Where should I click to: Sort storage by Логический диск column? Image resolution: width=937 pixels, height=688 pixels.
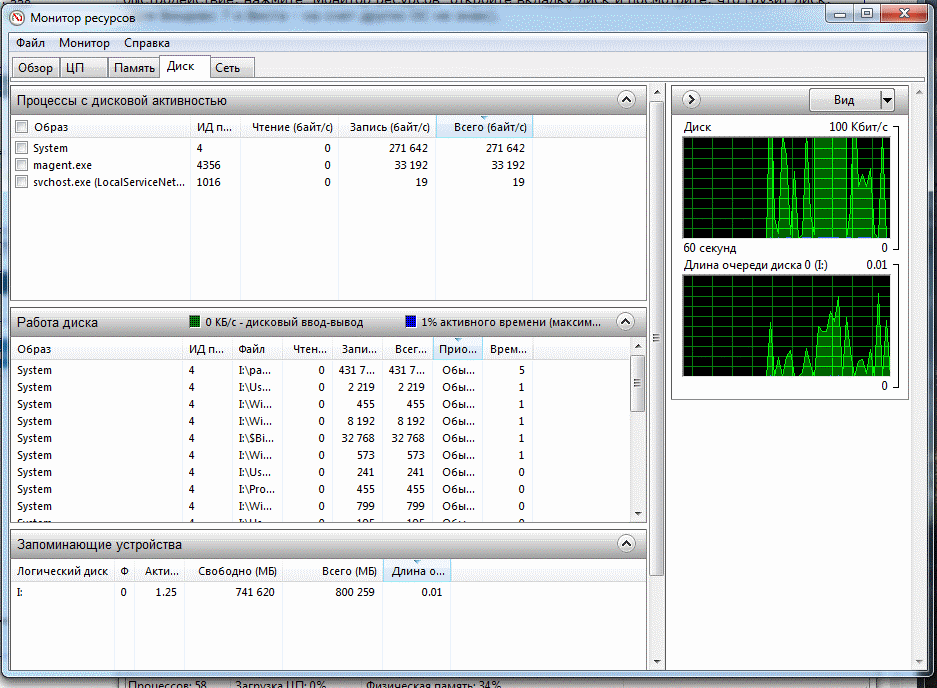click(63, 571)
